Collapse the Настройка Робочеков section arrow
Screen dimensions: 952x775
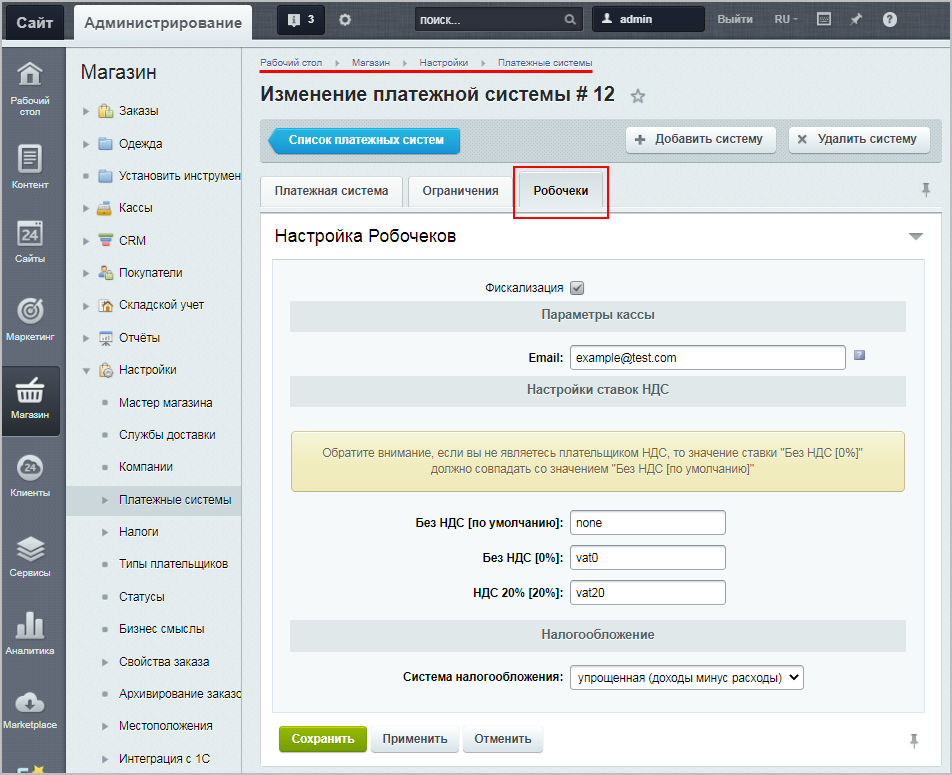(915, 237)
